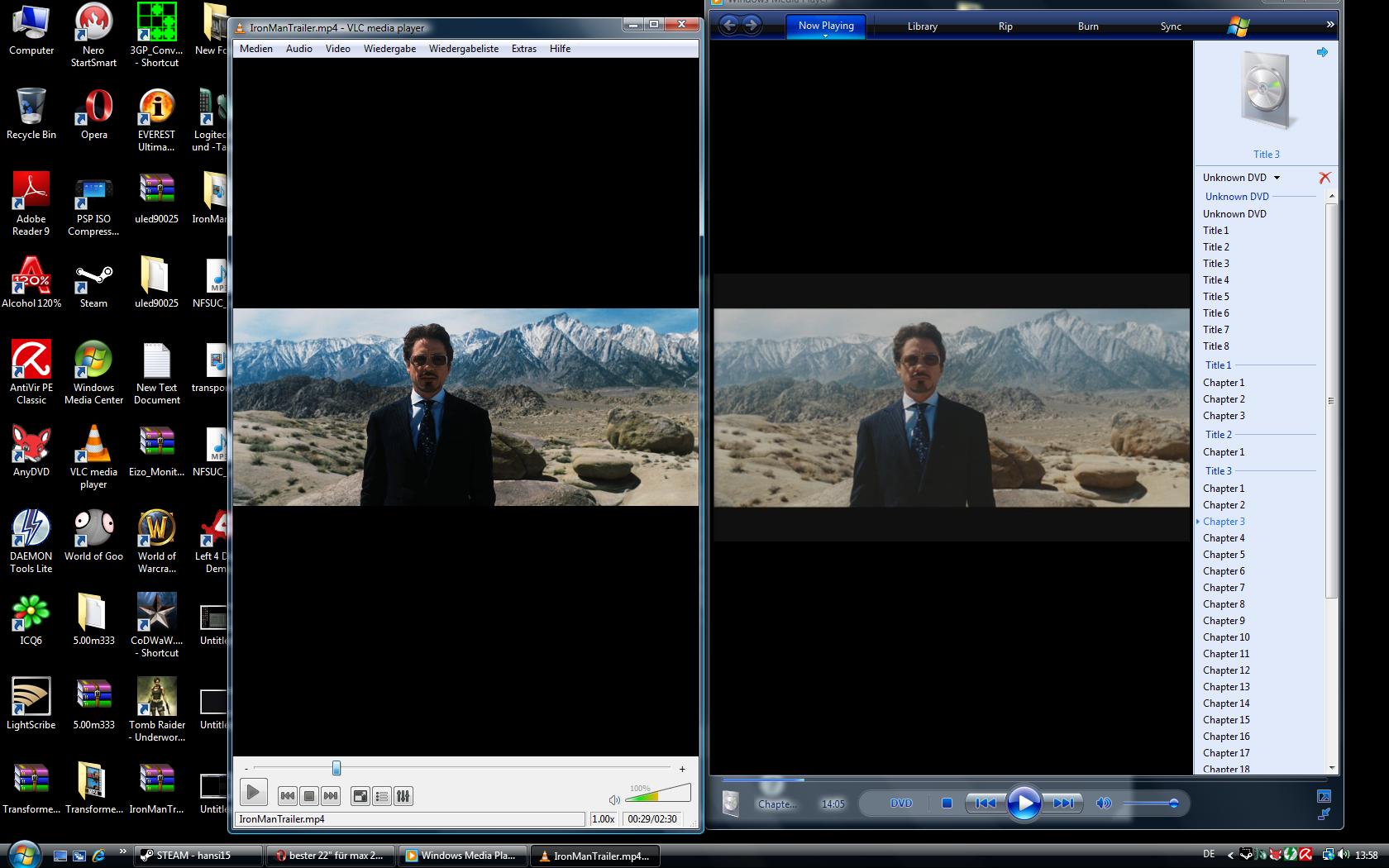1389x868 pixels.
Task: Mute VLC using the speaker icon
Action: (614, 799)
